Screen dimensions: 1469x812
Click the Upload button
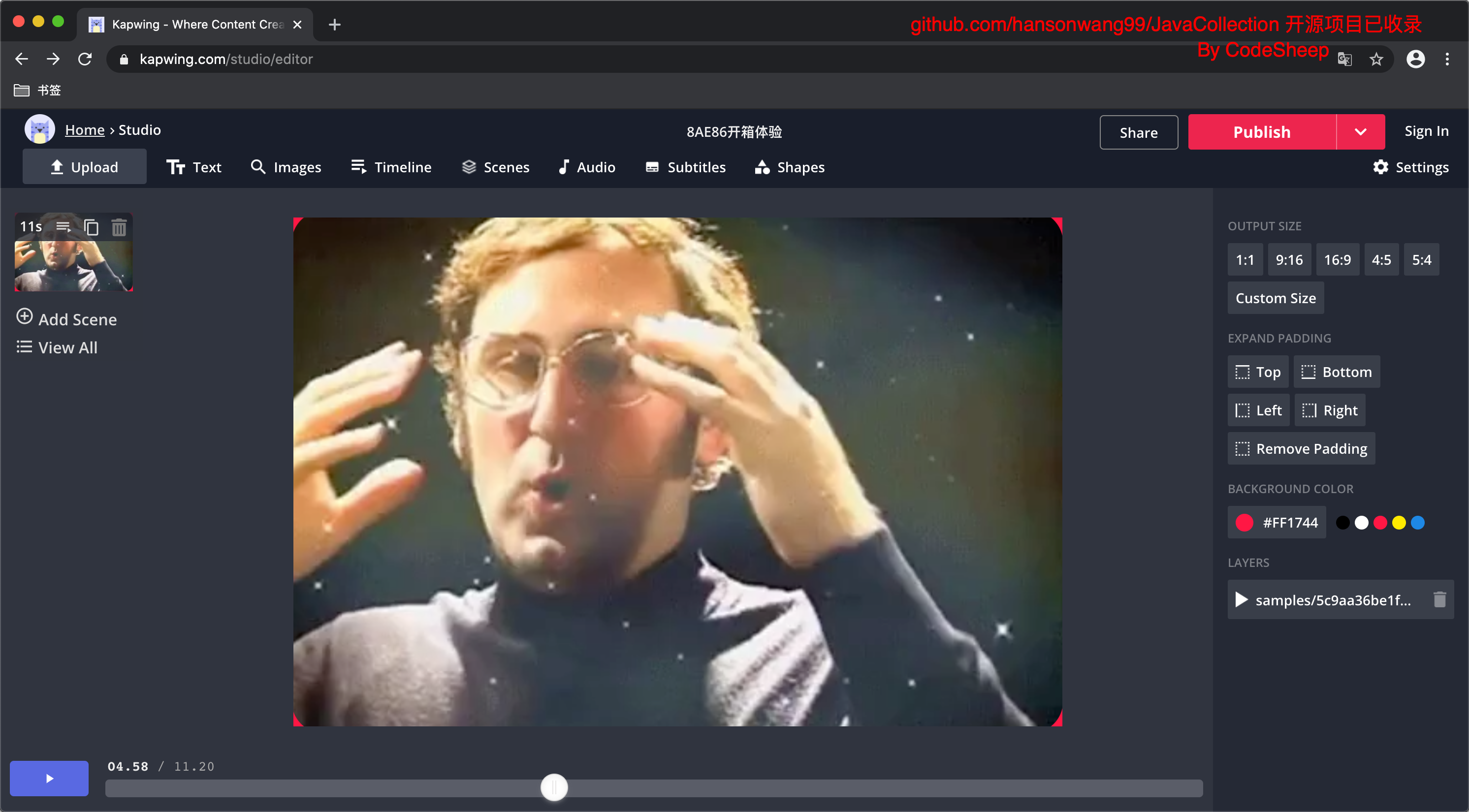pos(84,166)
